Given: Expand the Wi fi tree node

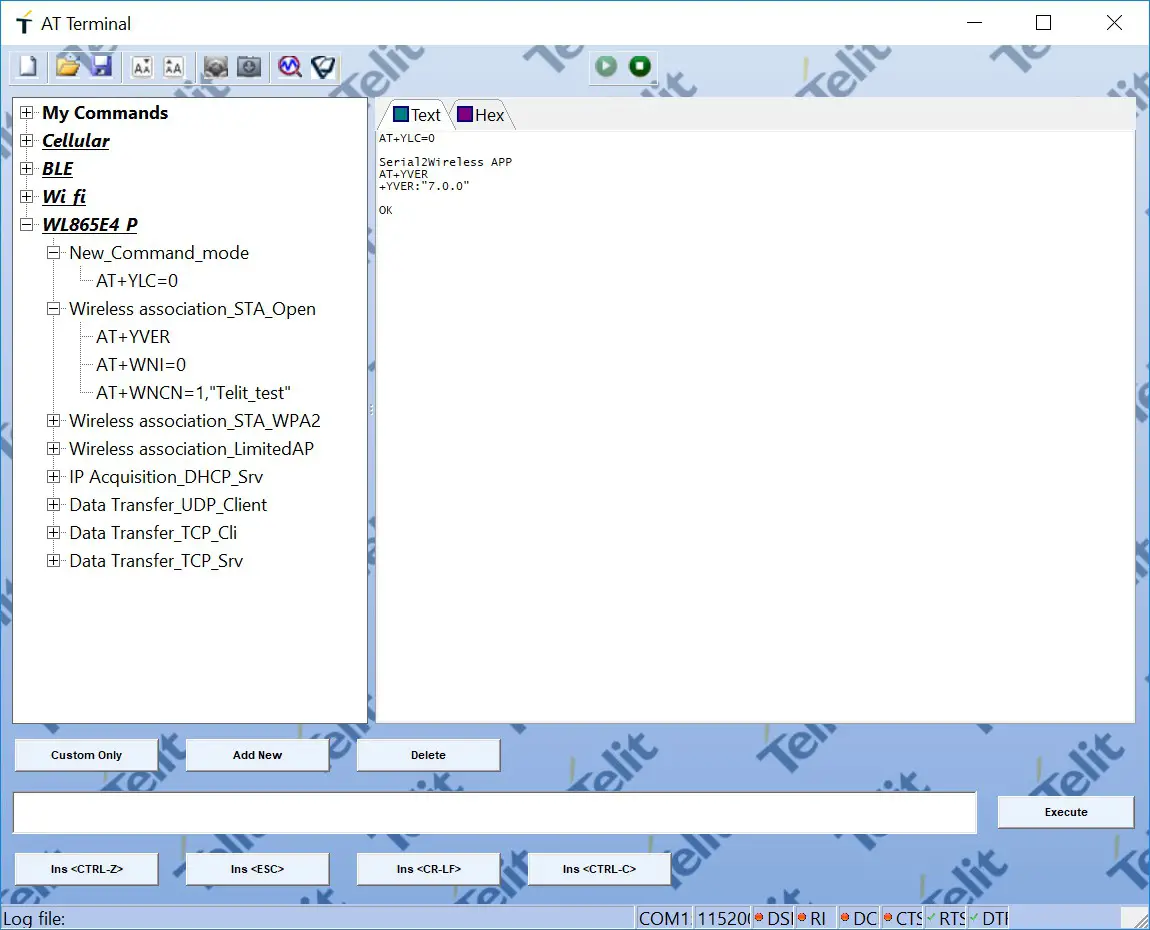Looking at the screenshot, I should tap(26, 197).
